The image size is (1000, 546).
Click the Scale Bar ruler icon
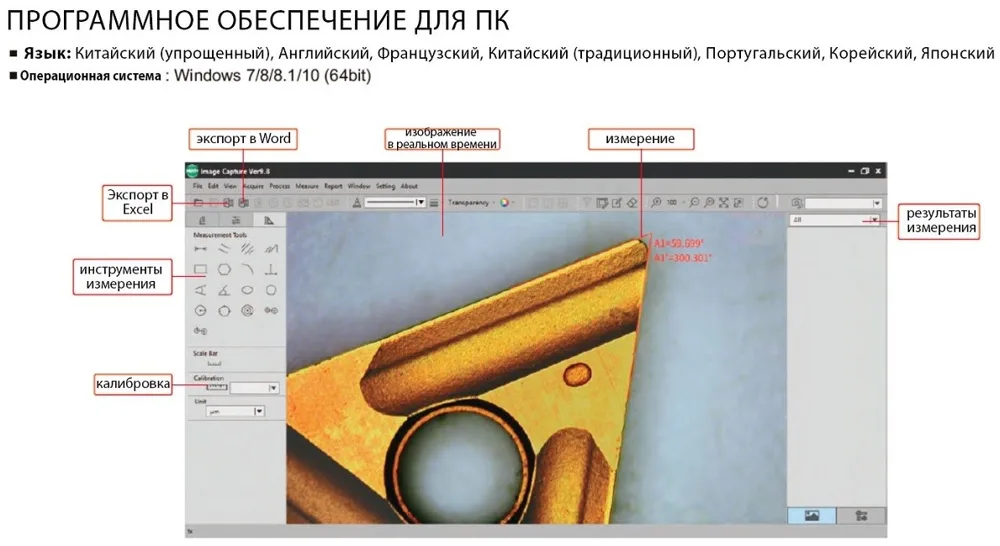pos(215,364)
